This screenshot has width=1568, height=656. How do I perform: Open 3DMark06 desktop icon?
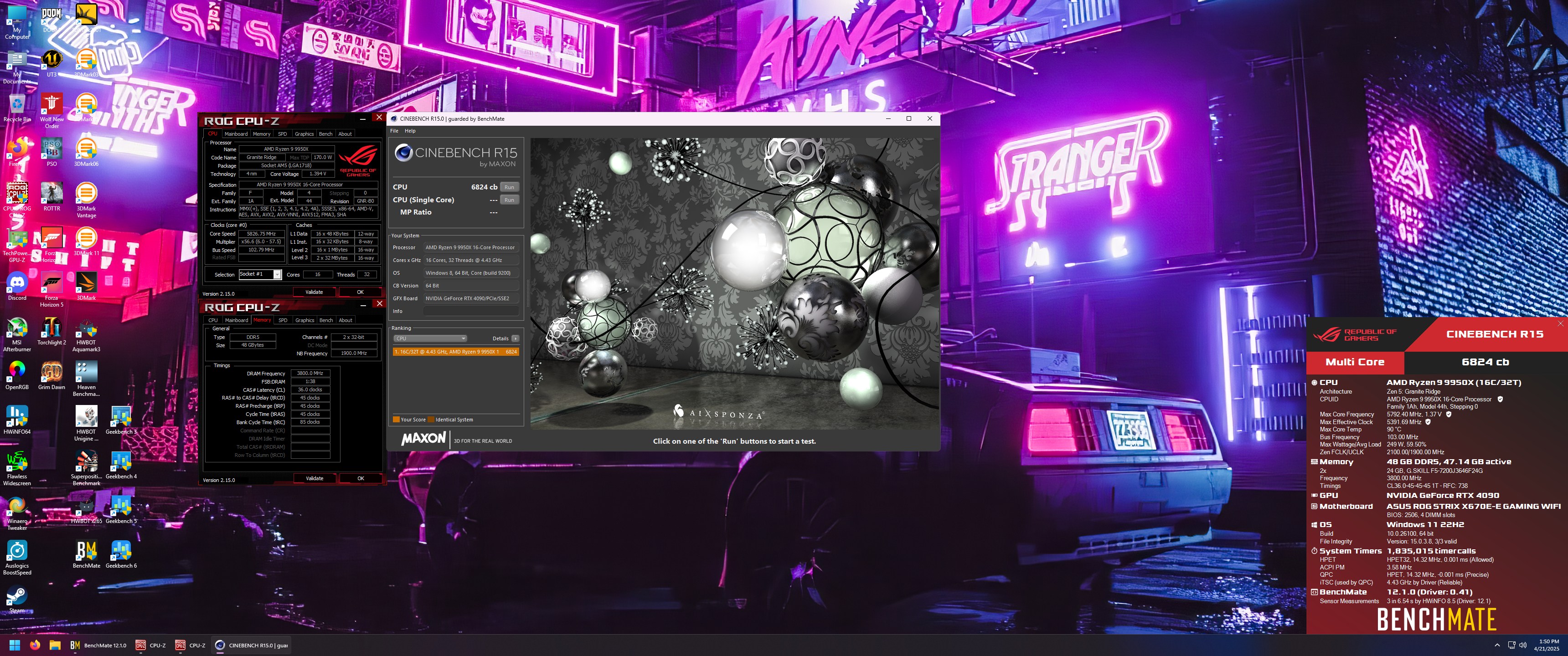click(87, 153)
